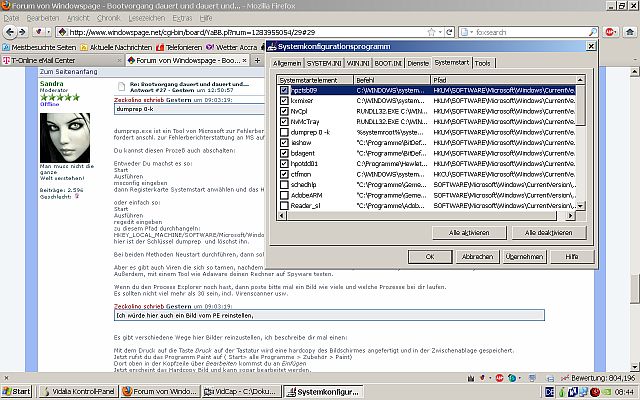Image resolution: width=640 pixels, height=400 pixels.
Task: Click the NVIDIA tray icon
Action: pyautogui.click(x=607, y=392)
